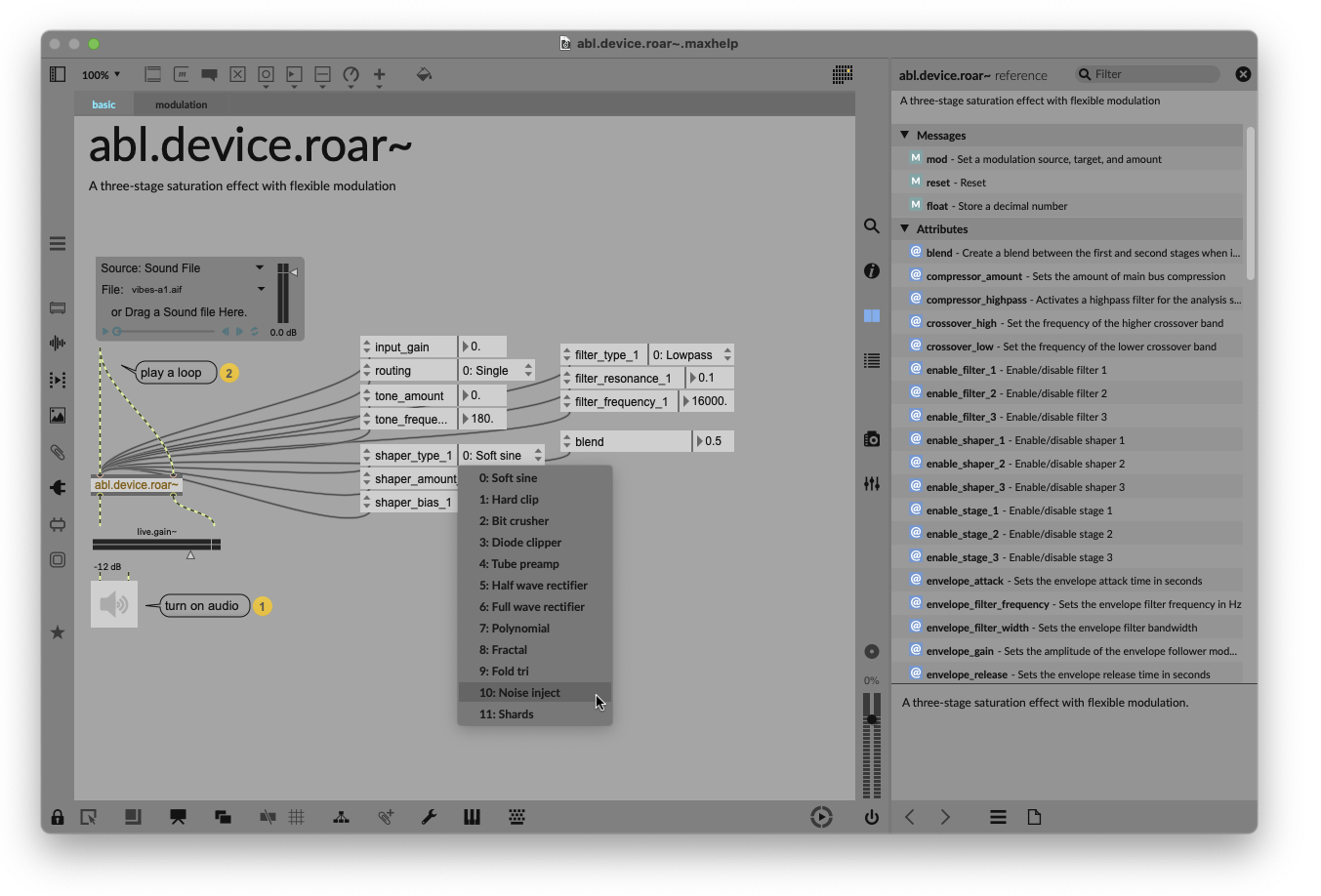Click the paperclip icon in left sidebar
This screenshot has width=1321, height=896.
tap(58, 452)
